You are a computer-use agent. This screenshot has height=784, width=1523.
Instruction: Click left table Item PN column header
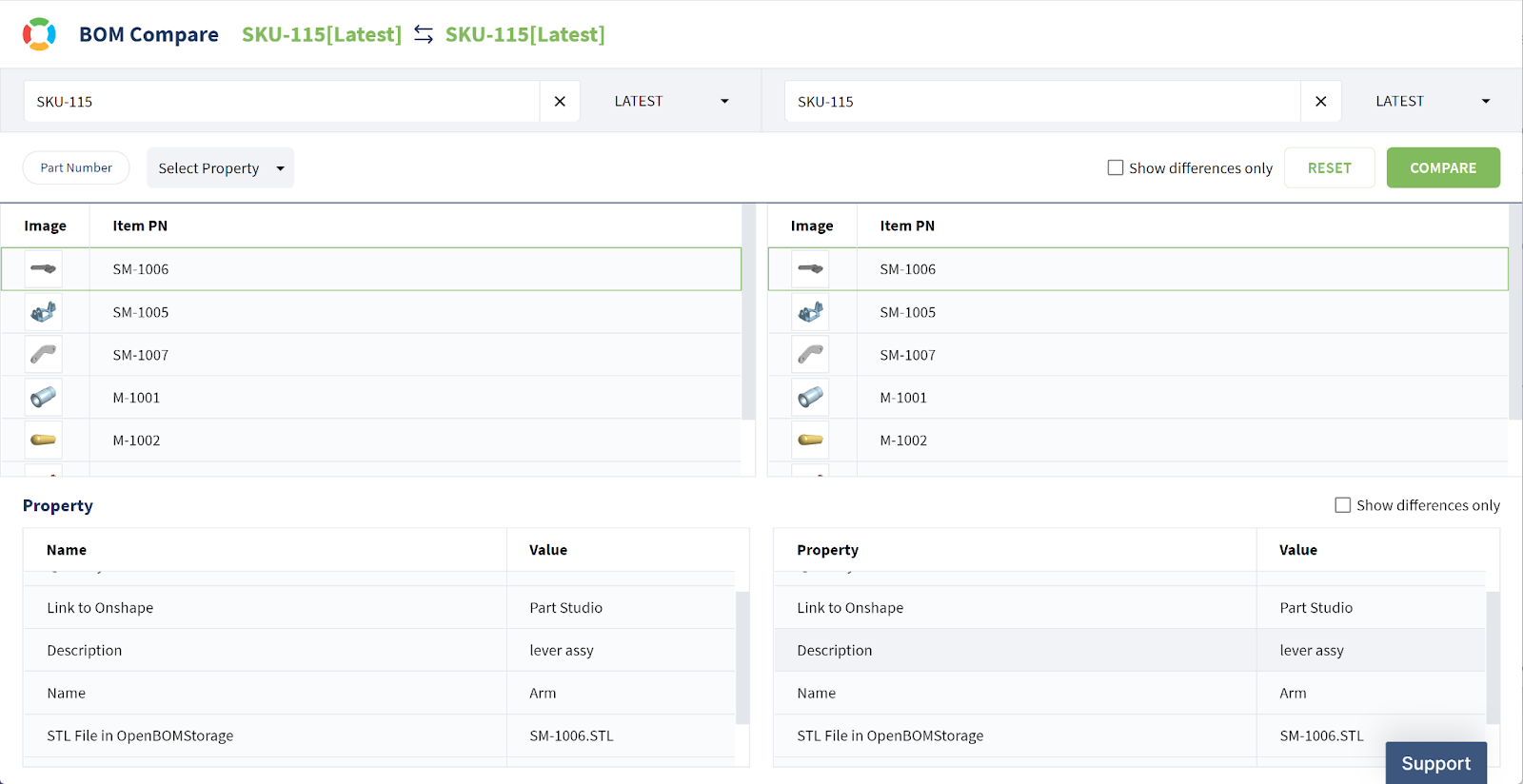[x=140, y=225]
